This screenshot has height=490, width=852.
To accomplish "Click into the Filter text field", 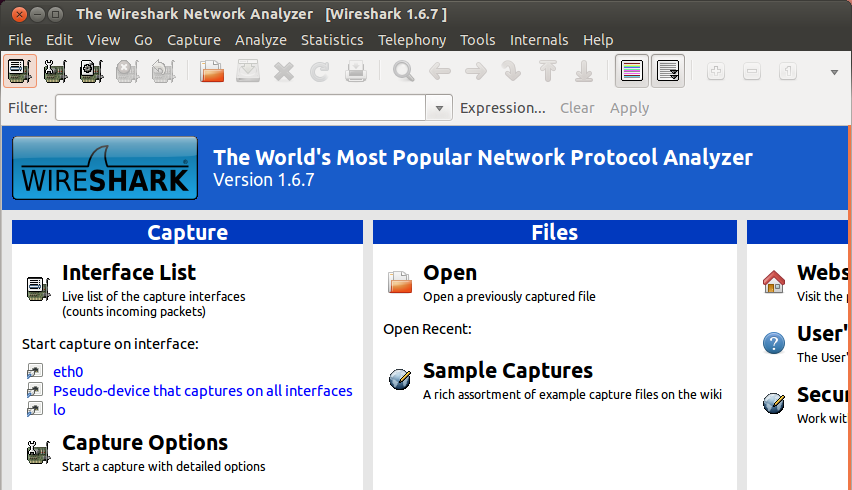I will tap(240, 108).
